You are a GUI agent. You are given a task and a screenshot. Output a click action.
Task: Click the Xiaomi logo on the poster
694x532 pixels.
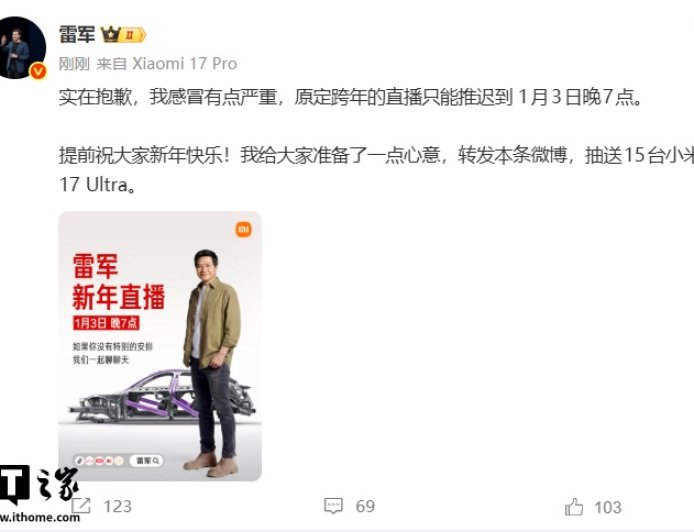click(x=243, y=229)
